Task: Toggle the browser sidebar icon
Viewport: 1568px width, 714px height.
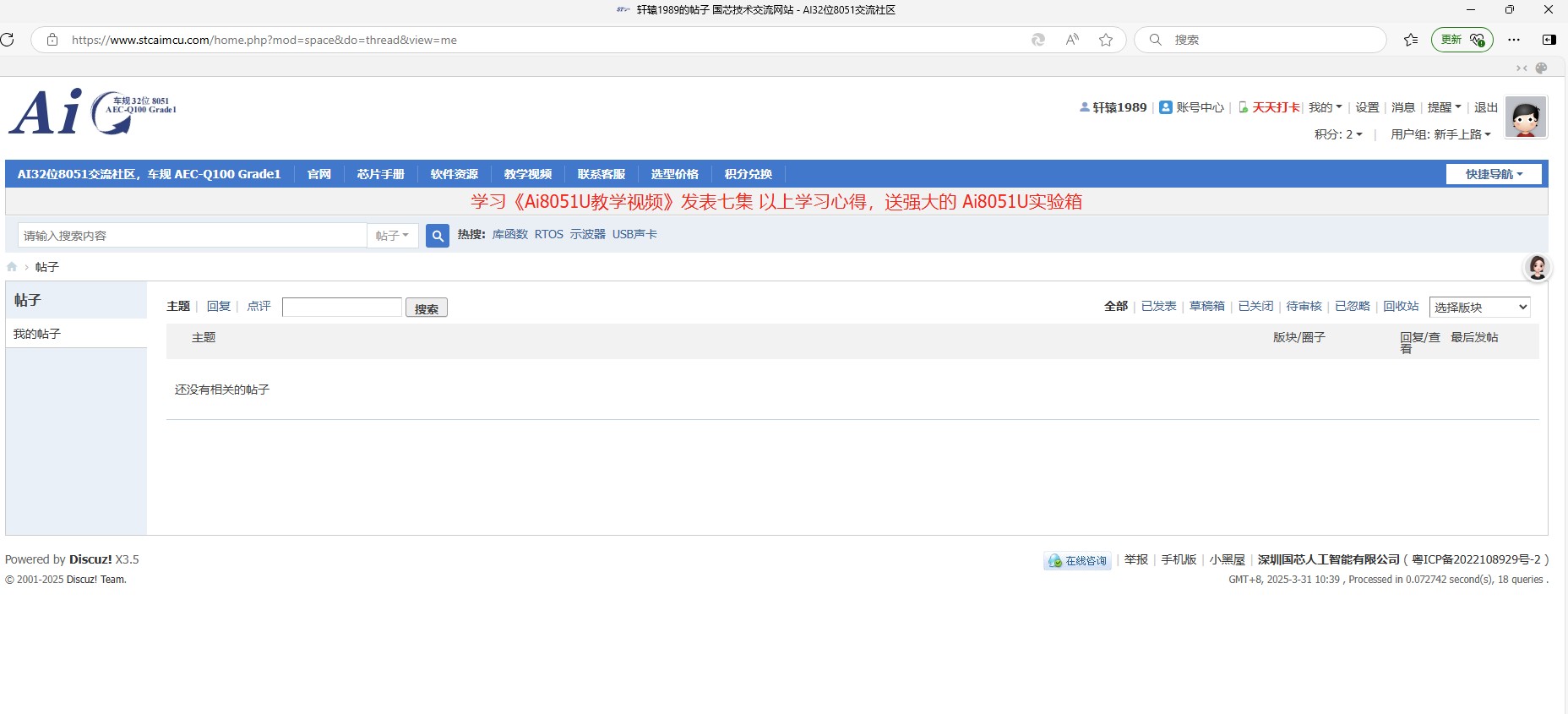Action: click(x=1549, y=40)
